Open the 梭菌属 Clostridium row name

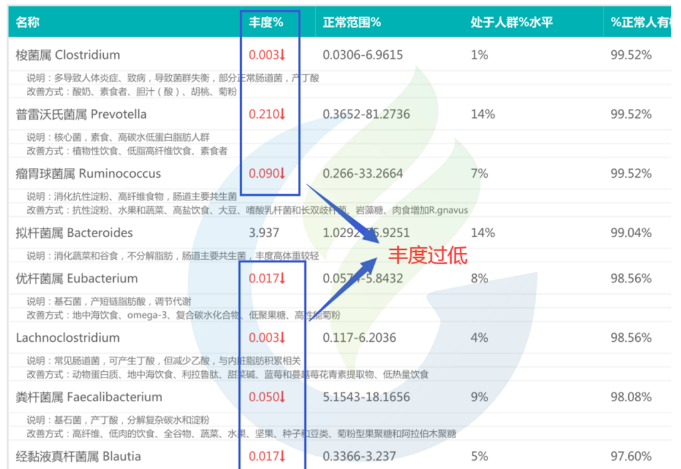(x=68, y=55)
